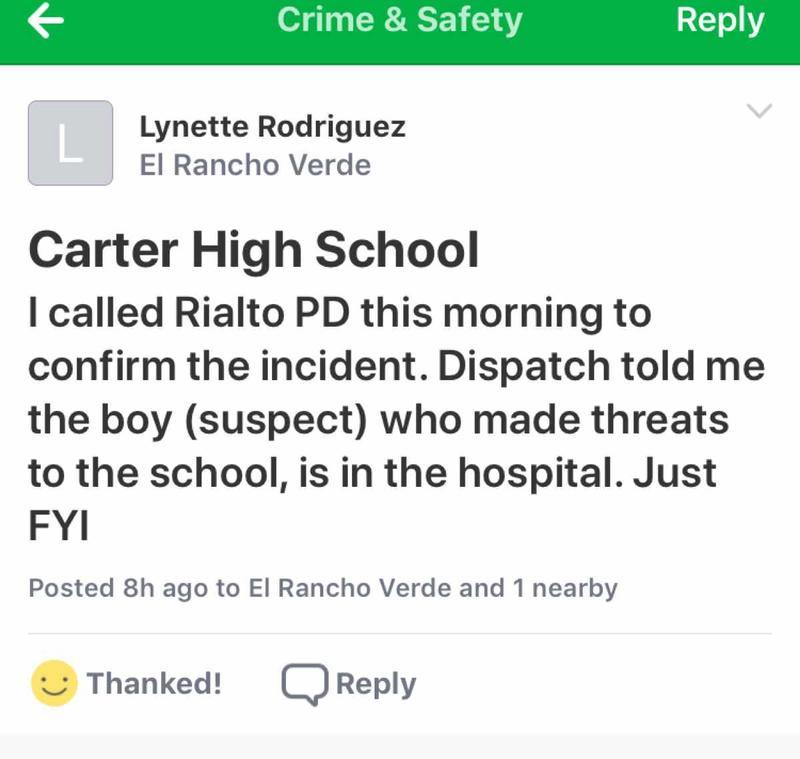Expand the post options chevron
The image size is (800, 759).
tap(760, 111)
